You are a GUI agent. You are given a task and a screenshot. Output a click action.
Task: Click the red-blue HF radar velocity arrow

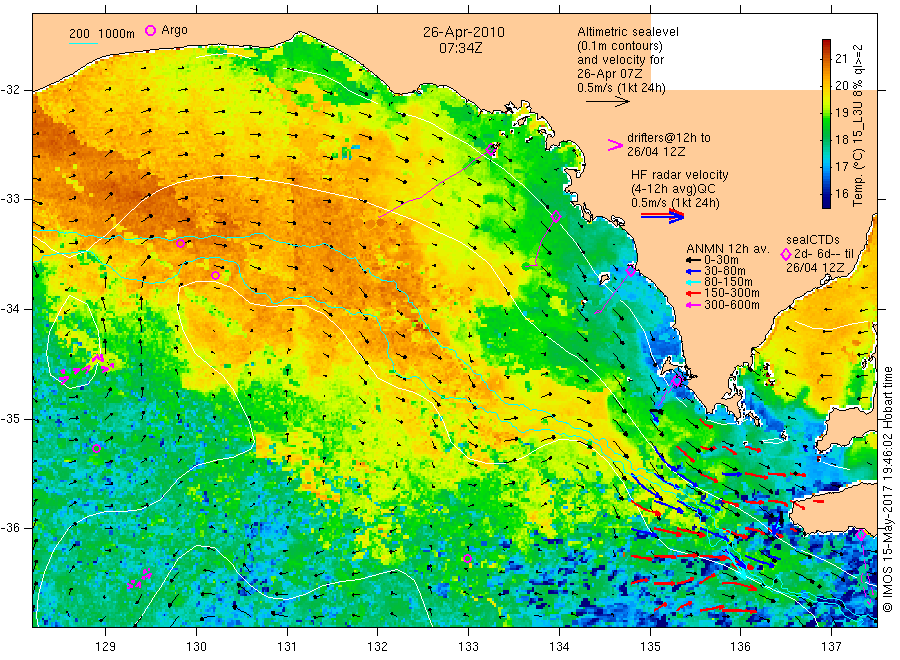(662, 216)
